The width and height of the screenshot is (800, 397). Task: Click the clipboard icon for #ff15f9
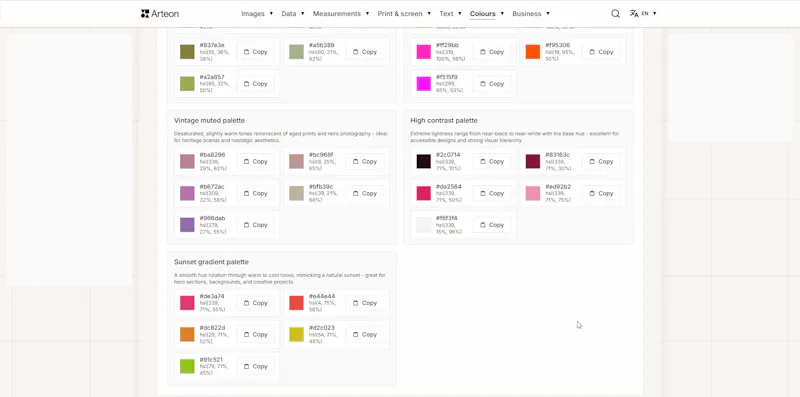pyautogui.click(x=483, y=84)
